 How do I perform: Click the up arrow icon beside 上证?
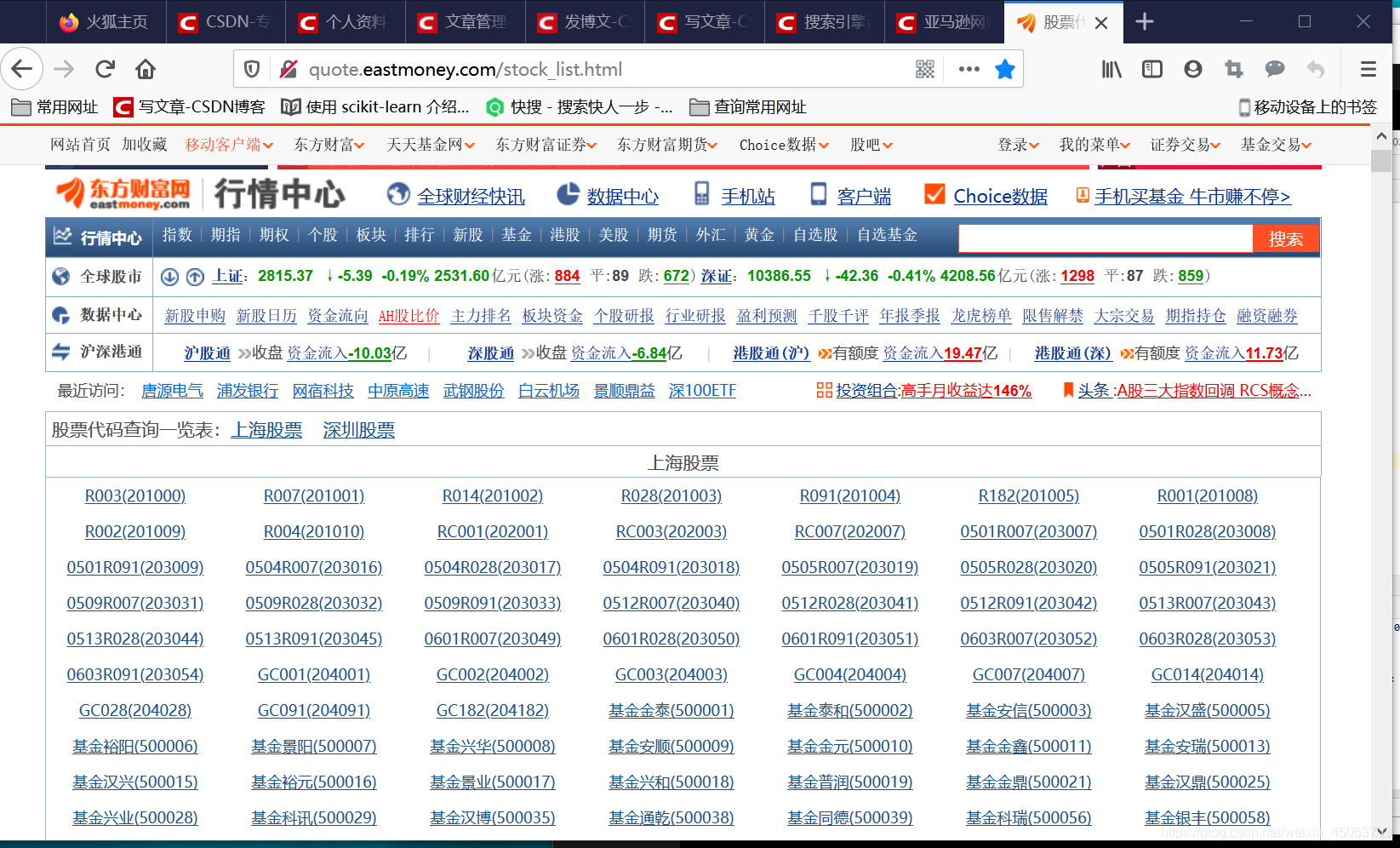(195, 277)
